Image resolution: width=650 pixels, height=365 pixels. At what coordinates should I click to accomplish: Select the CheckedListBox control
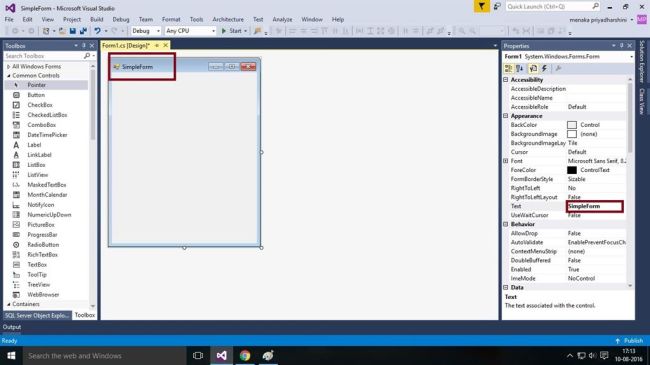47,115
